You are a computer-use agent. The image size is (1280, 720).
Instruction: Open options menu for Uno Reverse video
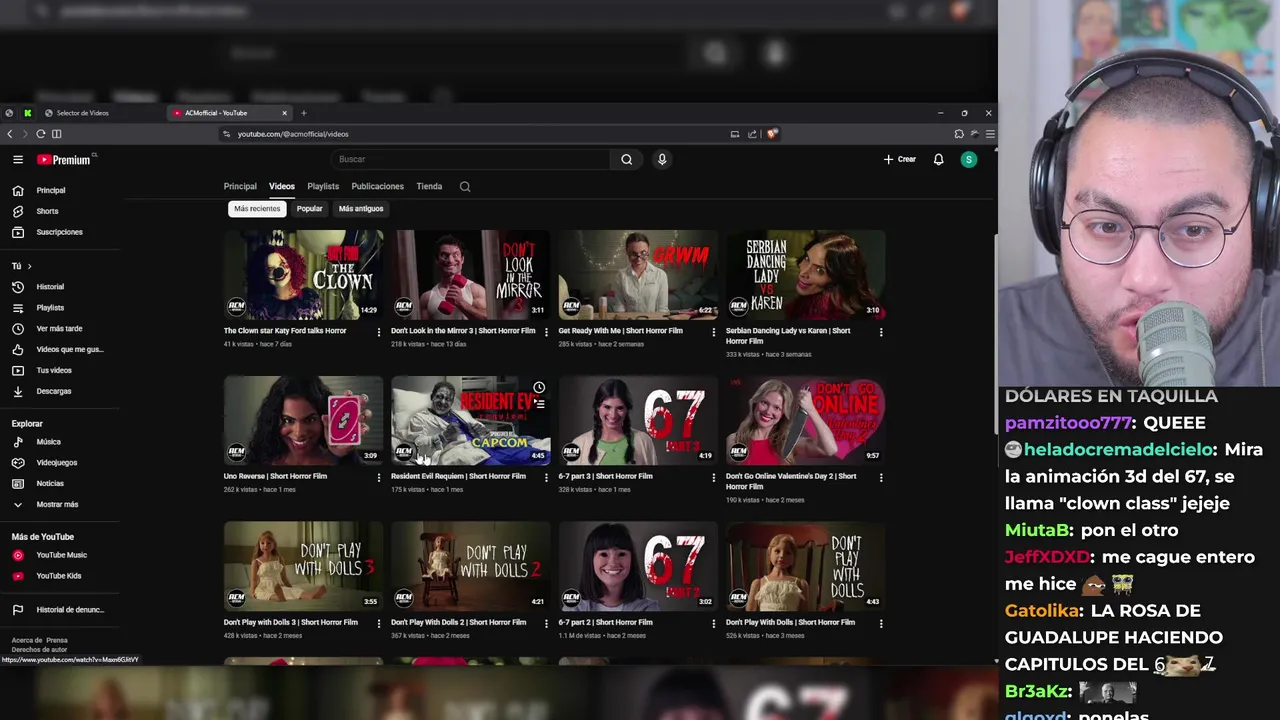pyautogui.click(x=378, y=478)
